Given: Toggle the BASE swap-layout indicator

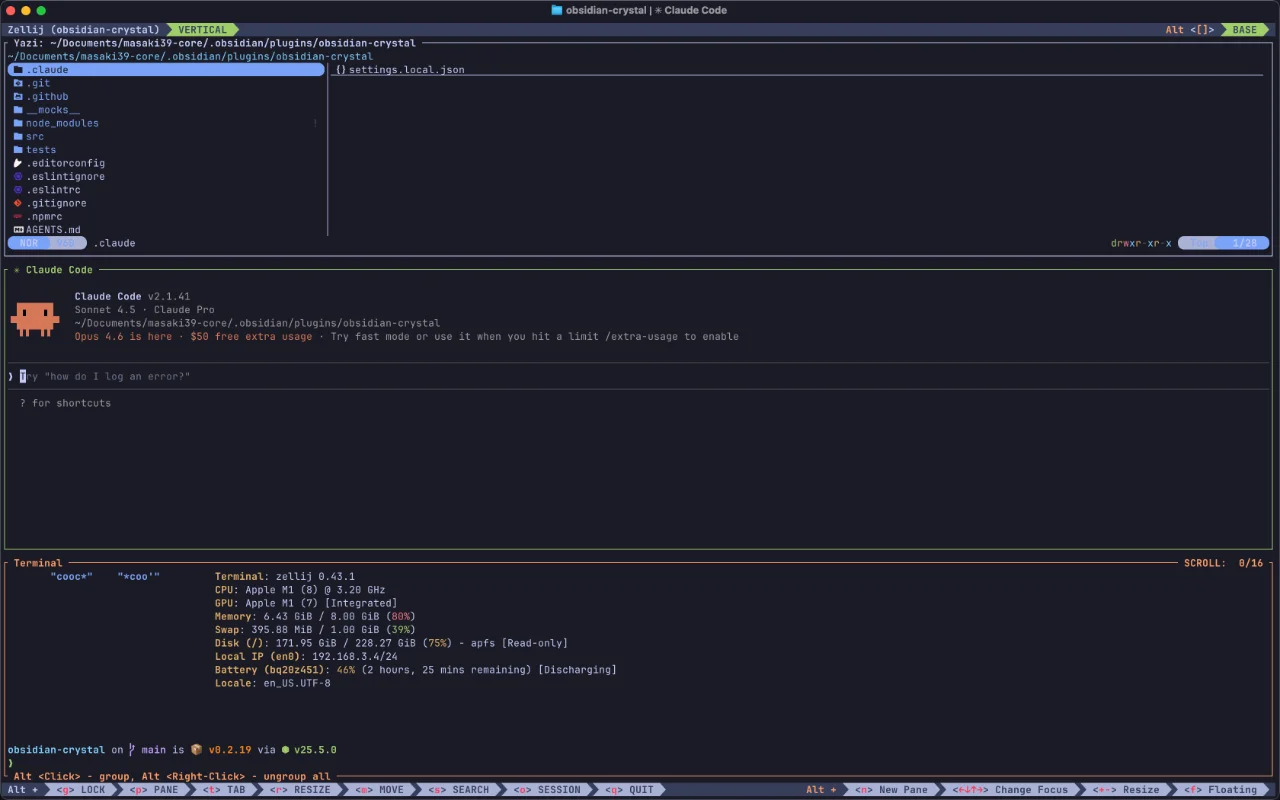Looking at the screenshot, I should tap(1244, 29).
